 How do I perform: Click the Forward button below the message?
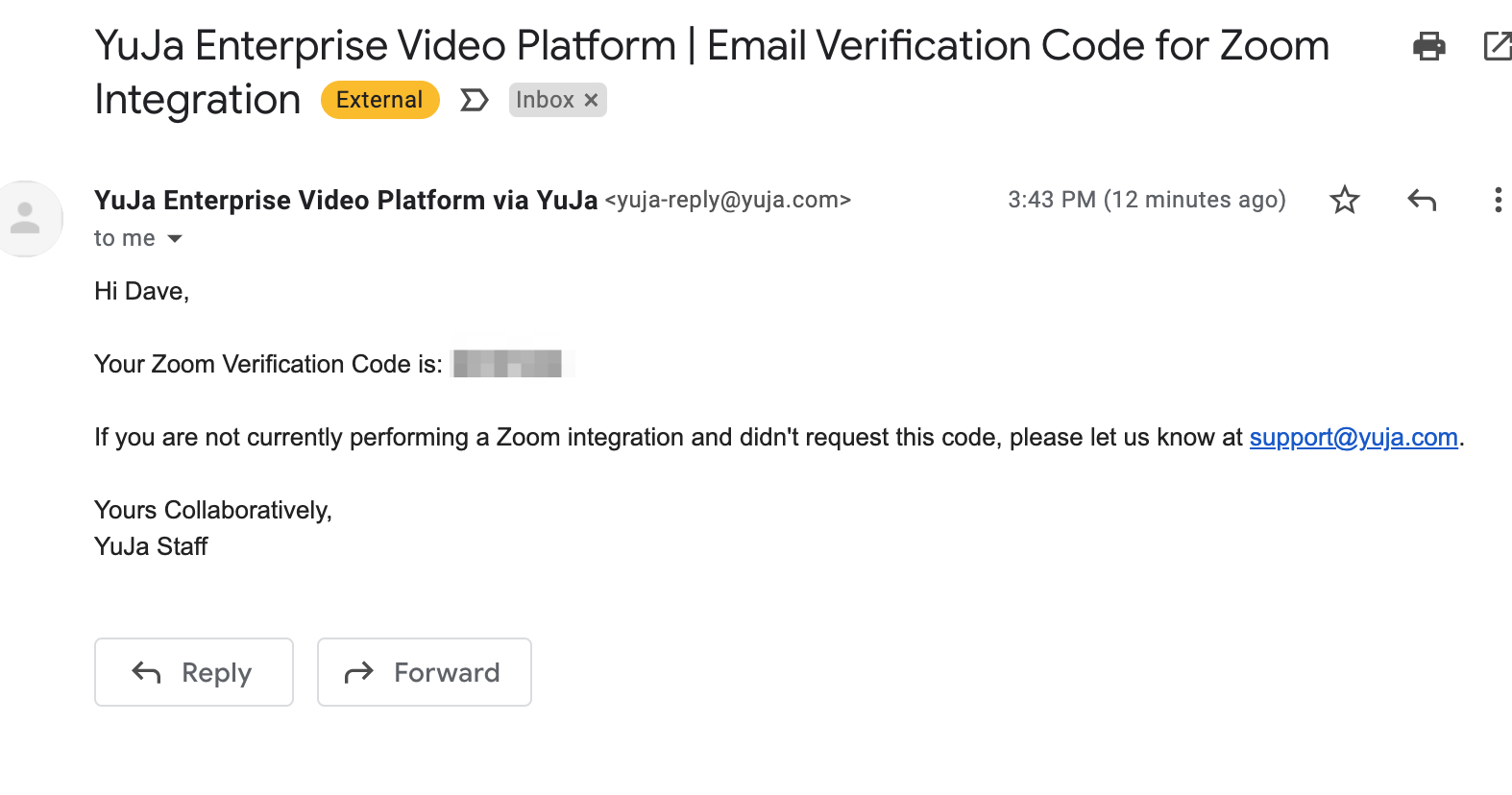[425, 672]
